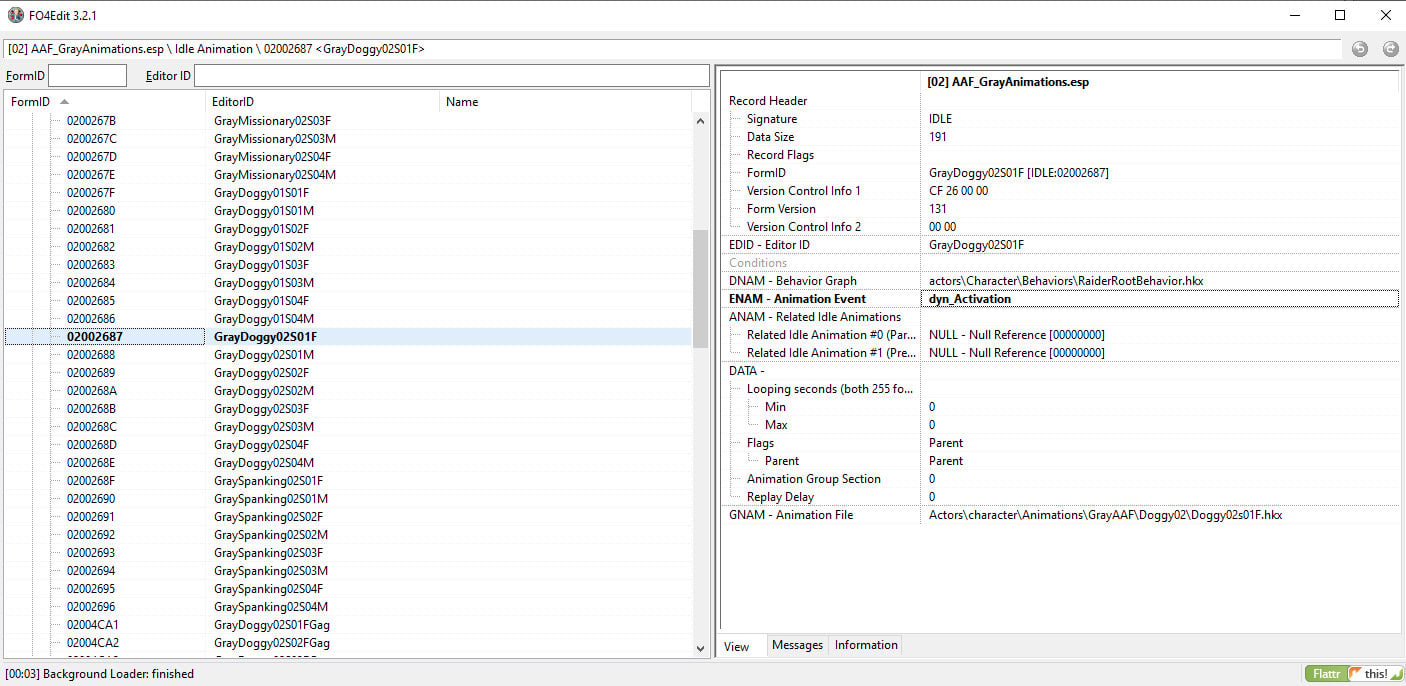The image size is (1406, 686).
Task: Focus the Editor ID search field
Action: pyautogui.click(x=451, y=75)
